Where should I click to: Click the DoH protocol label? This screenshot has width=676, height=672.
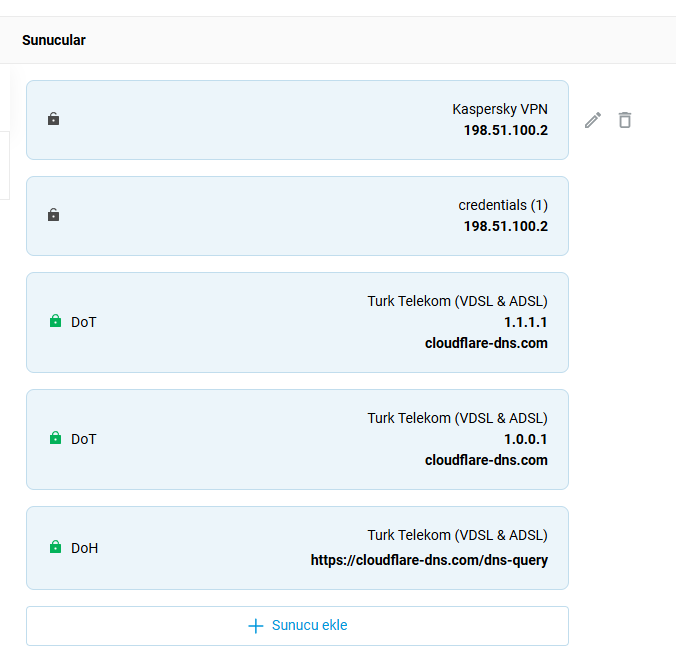point(84,548)
